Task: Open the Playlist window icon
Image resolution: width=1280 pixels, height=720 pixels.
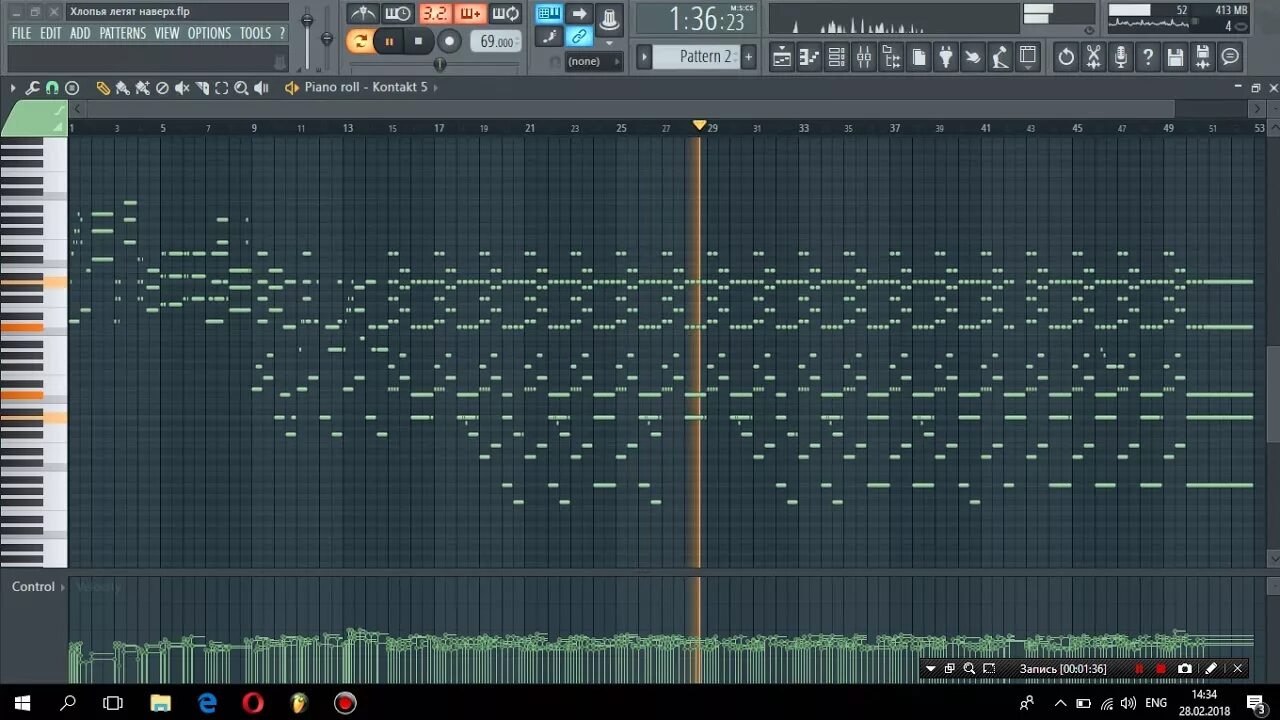Action: tap(782, 57)
